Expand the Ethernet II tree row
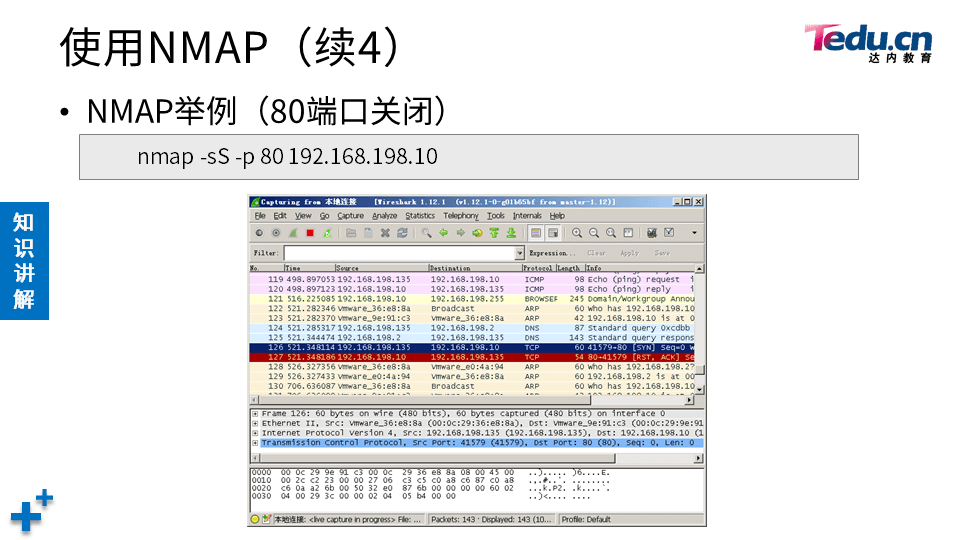960x540 pixels. (x=255, y=424)
